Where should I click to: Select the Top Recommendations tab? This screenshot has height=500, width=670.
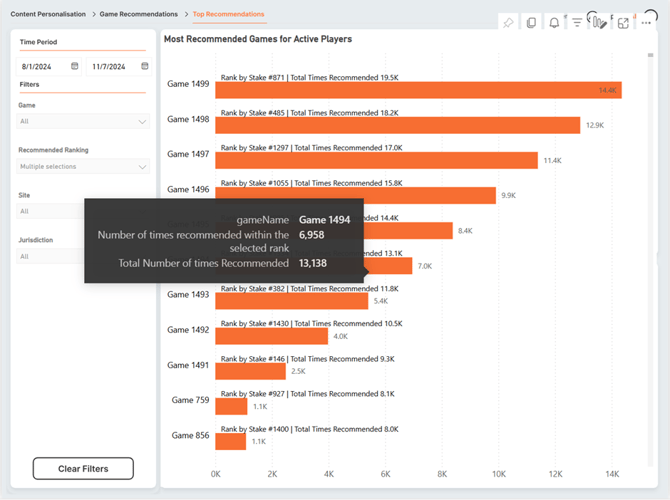[228, 14]
